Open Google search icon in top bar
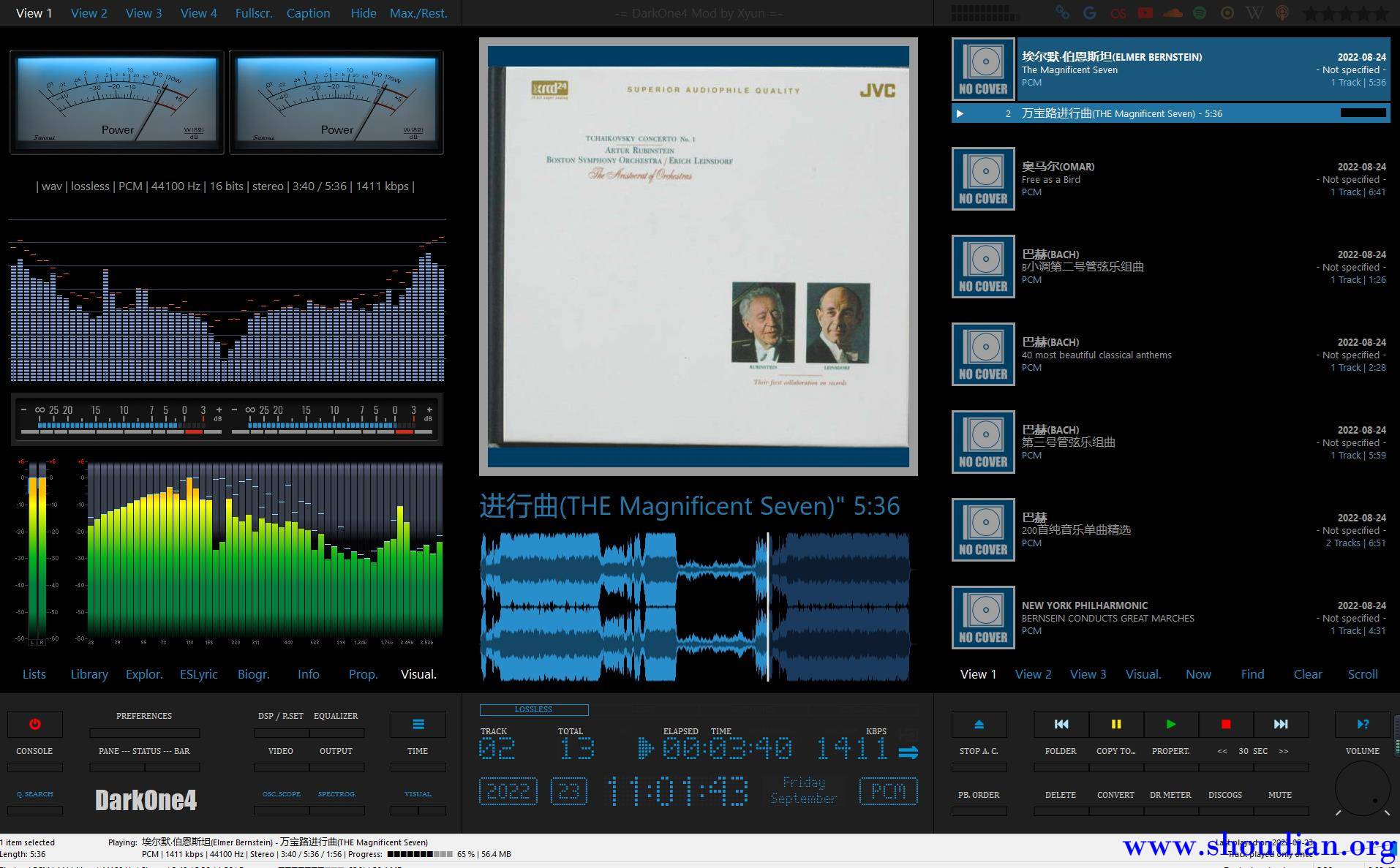Viewport: 1400px width, 868px height. [1090, 13]
